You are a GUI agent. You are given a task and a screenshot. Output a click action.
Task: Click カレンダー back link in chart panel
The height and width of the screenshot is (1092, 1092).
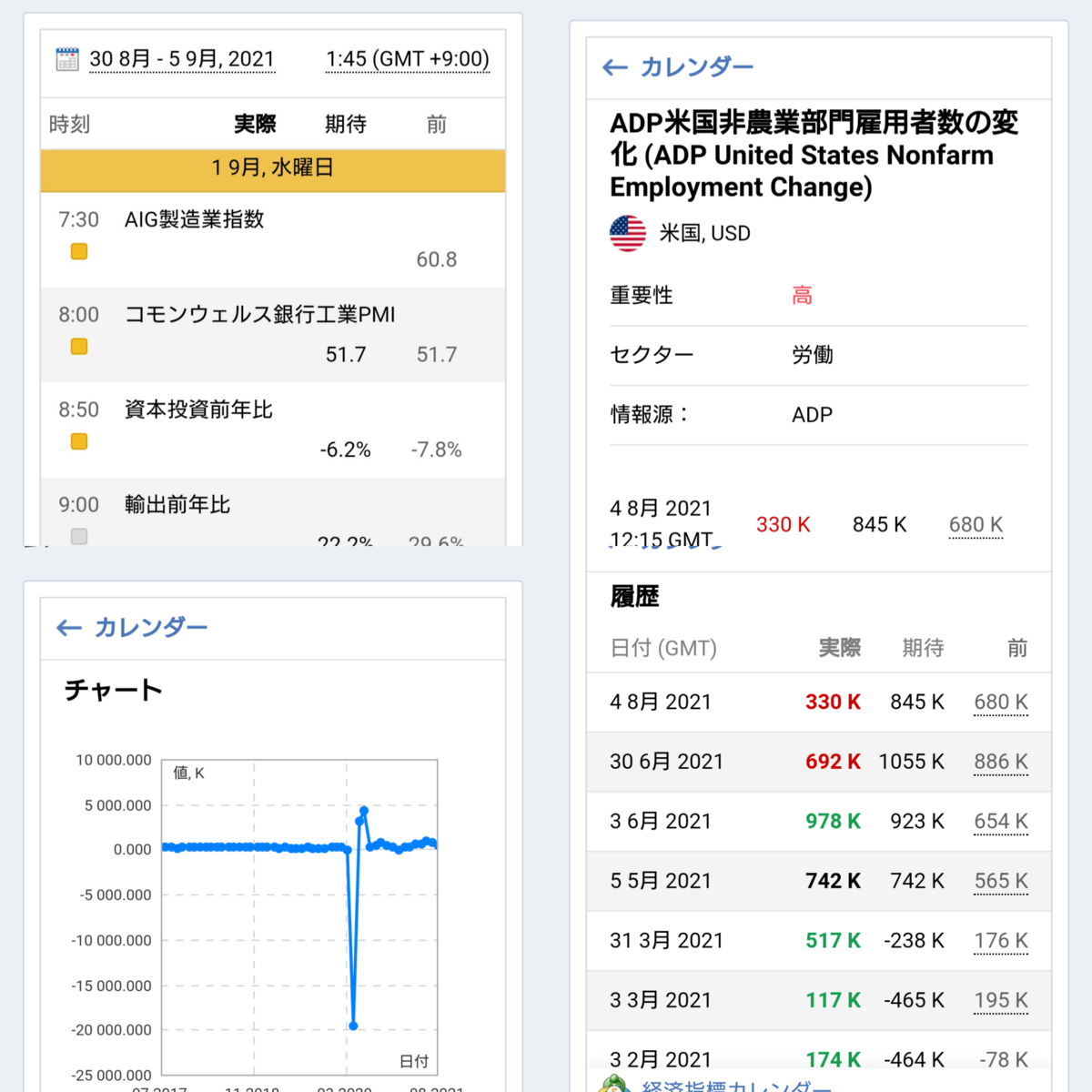coord(151,628)
